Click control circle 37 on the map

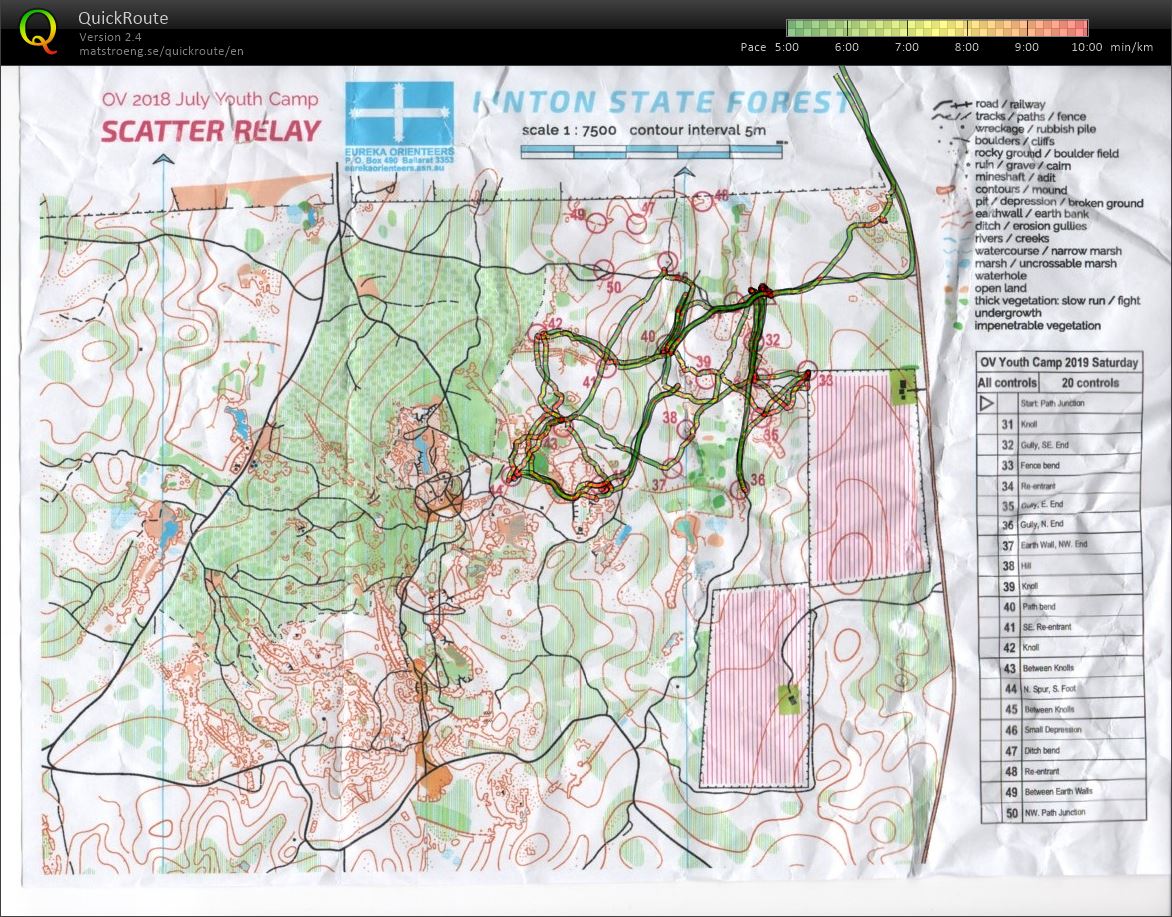[x=673, y=467]
